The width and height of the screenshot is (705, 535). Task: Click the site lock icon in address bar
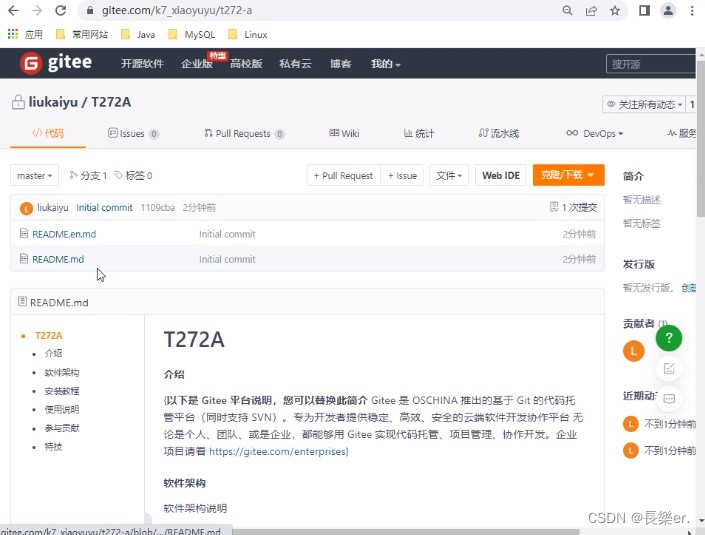(90, 10)
